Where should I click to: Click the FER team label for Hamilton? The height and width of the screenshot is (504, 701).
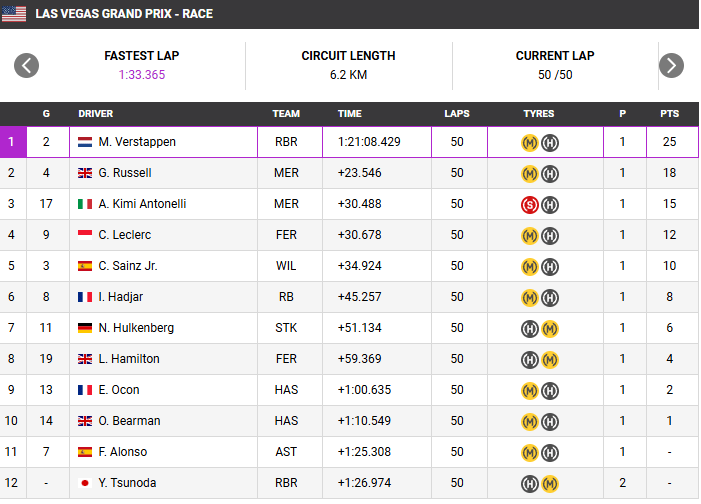pos(286,359)
